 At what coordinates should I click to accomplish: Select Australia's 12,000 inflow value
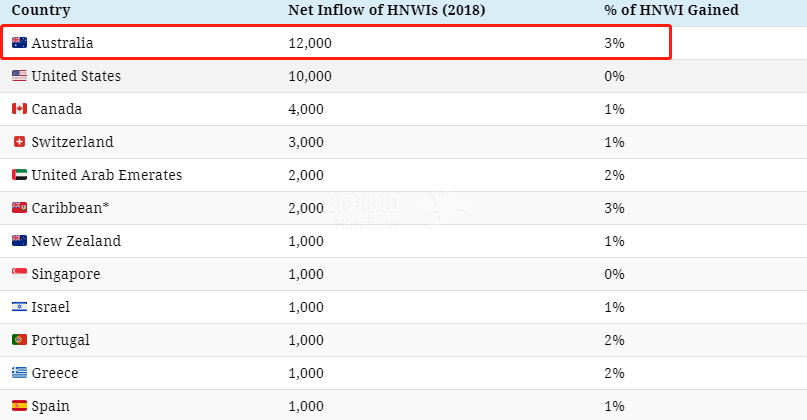click(310, 43)
